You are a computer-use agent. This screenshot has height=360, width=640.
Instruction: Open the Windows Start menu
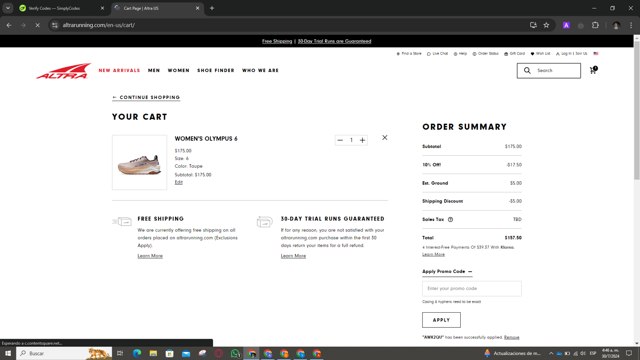(8, 353)
